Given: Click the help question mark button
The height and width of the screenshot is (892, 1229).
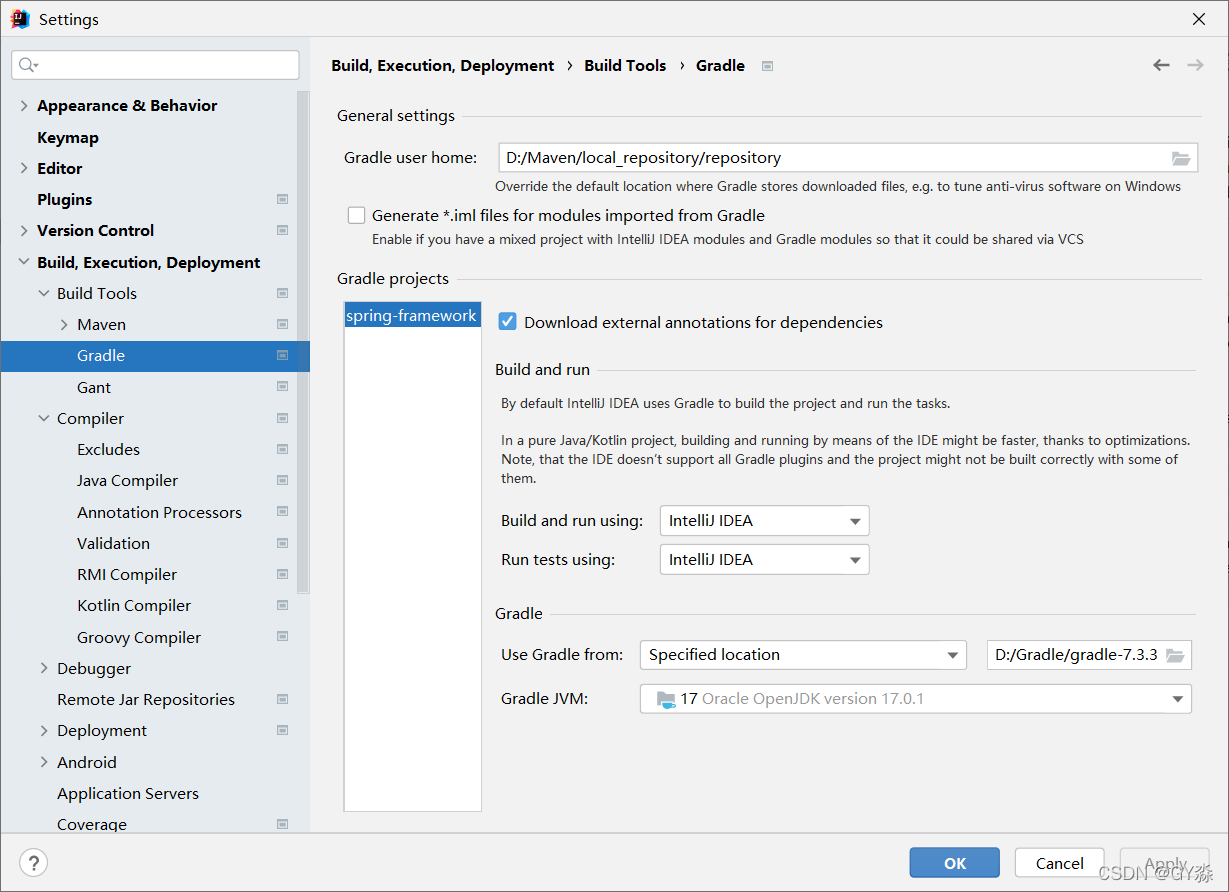Looking at the screenshot, I should pyautogui.click(x=33, y=863).
